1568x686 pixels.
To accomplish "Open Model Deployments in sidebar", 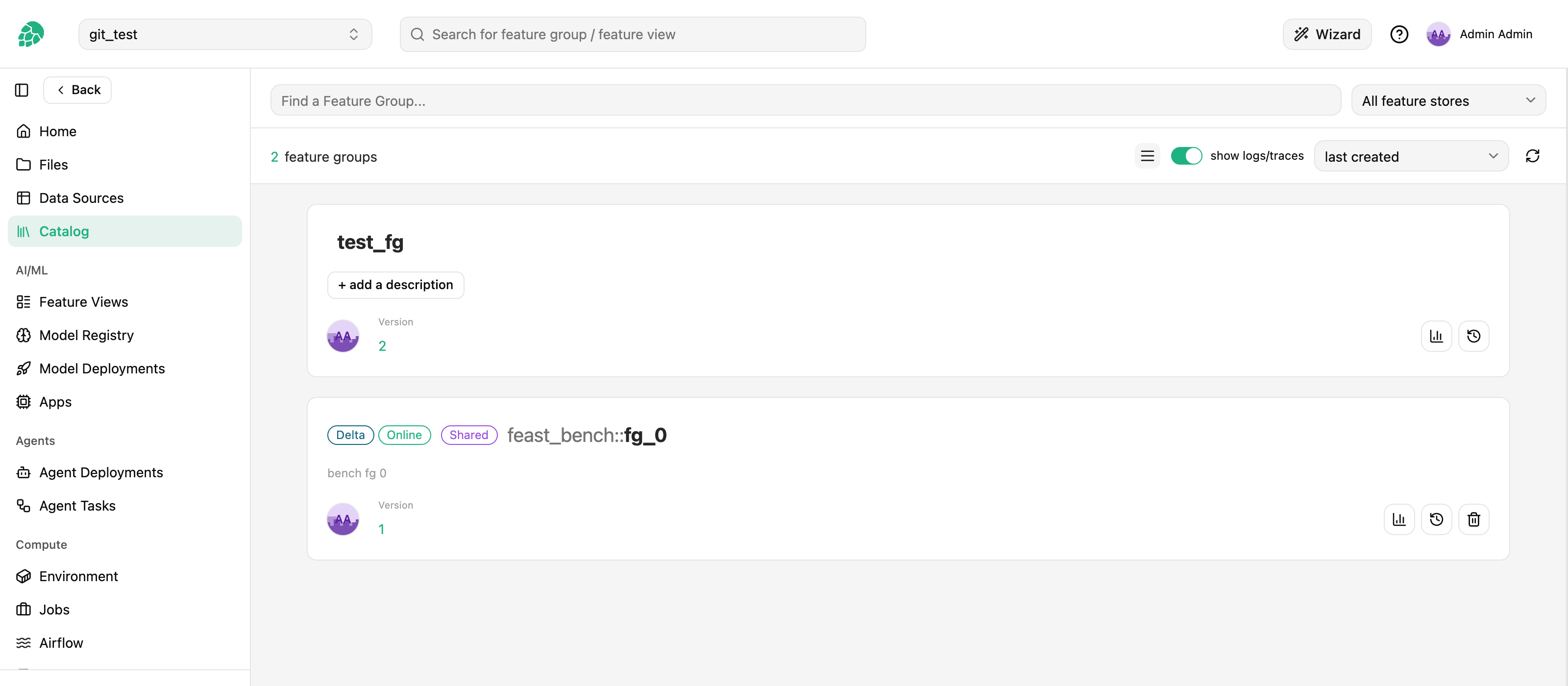I will tap(125, 369).
